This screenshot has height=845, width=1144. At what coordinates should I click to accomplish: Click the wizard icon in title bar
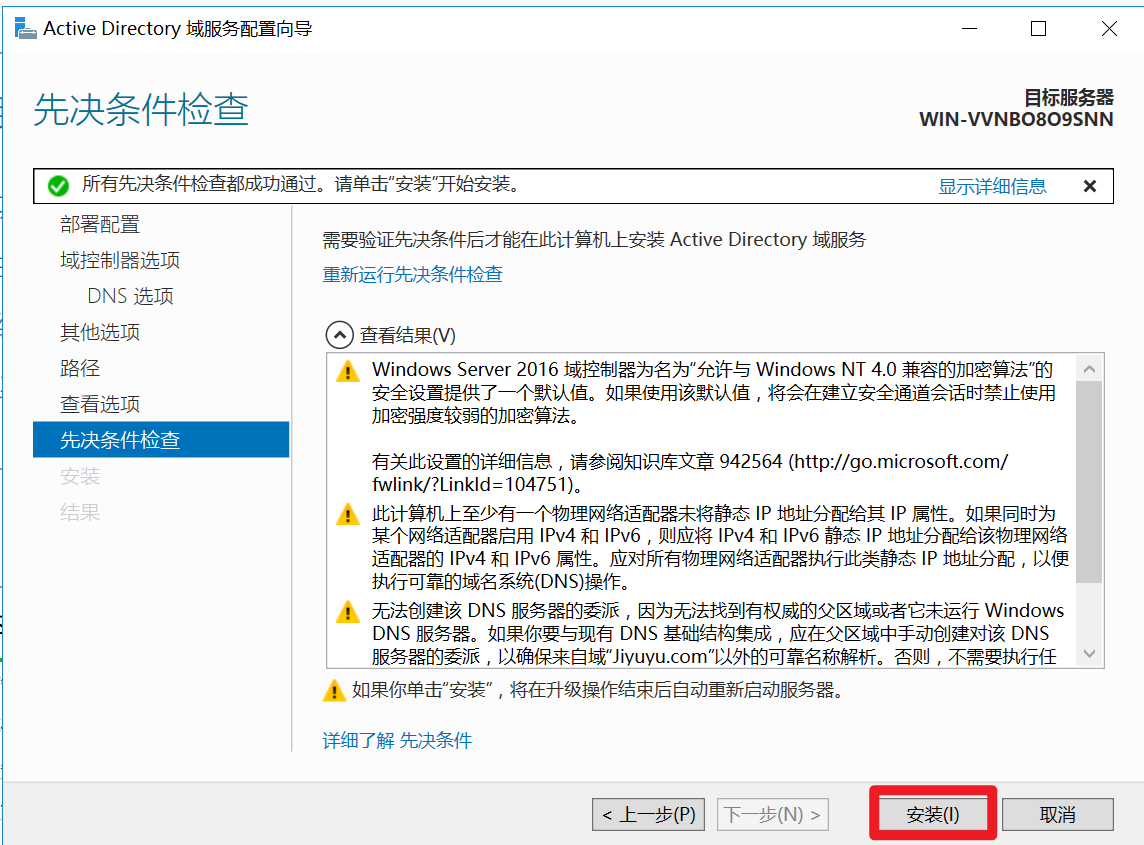coord(25,28)
